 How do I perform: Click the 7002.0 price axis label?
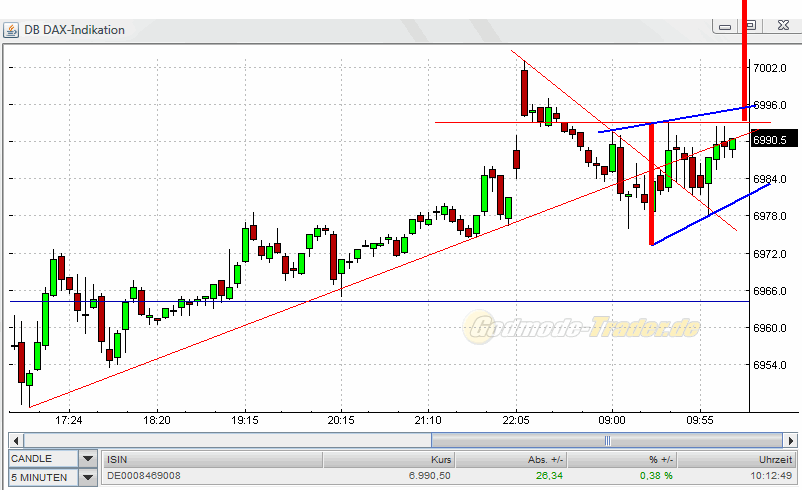(770, 68)
